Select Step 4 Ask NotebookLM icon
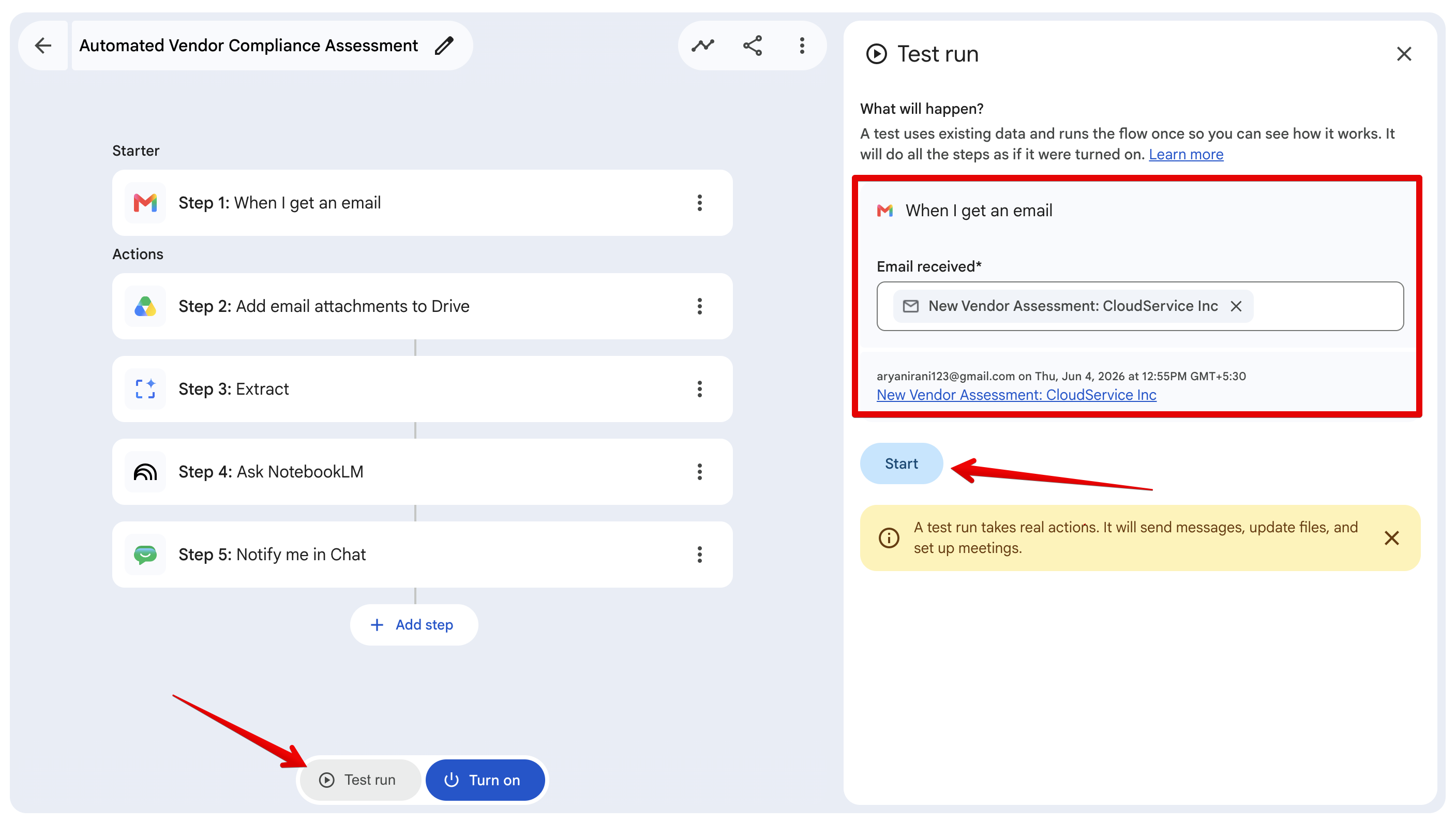Image resolution: width=1456 pixels, height=823 pixels. [145, 472]
